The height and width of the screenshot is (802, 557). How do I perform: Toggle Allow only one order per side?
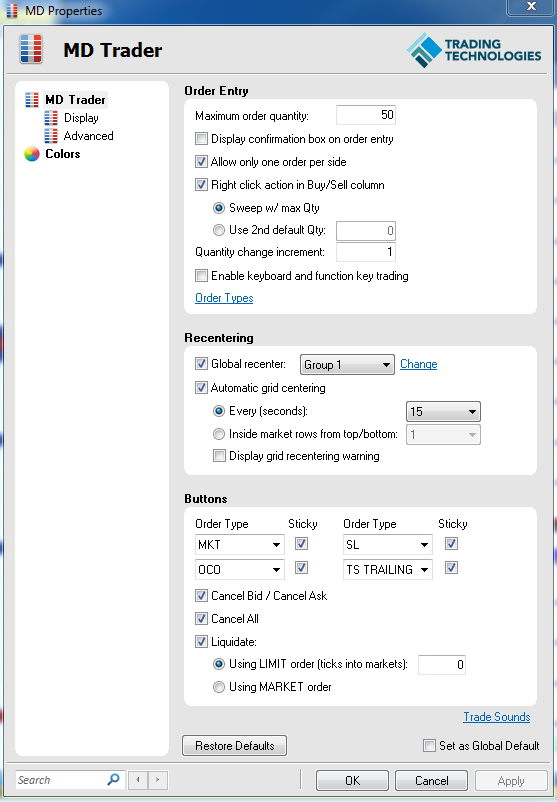202,162
